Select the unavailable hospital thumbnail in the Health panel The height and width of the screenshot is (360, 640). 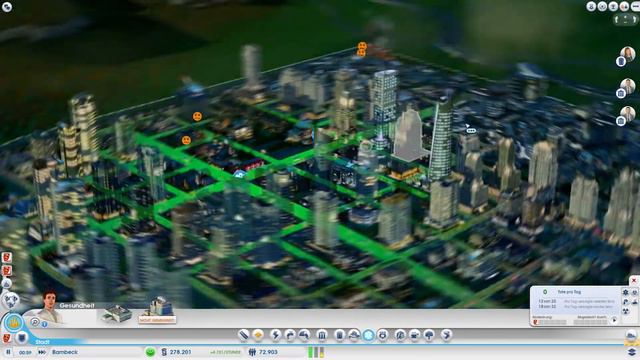pos(158,311)
